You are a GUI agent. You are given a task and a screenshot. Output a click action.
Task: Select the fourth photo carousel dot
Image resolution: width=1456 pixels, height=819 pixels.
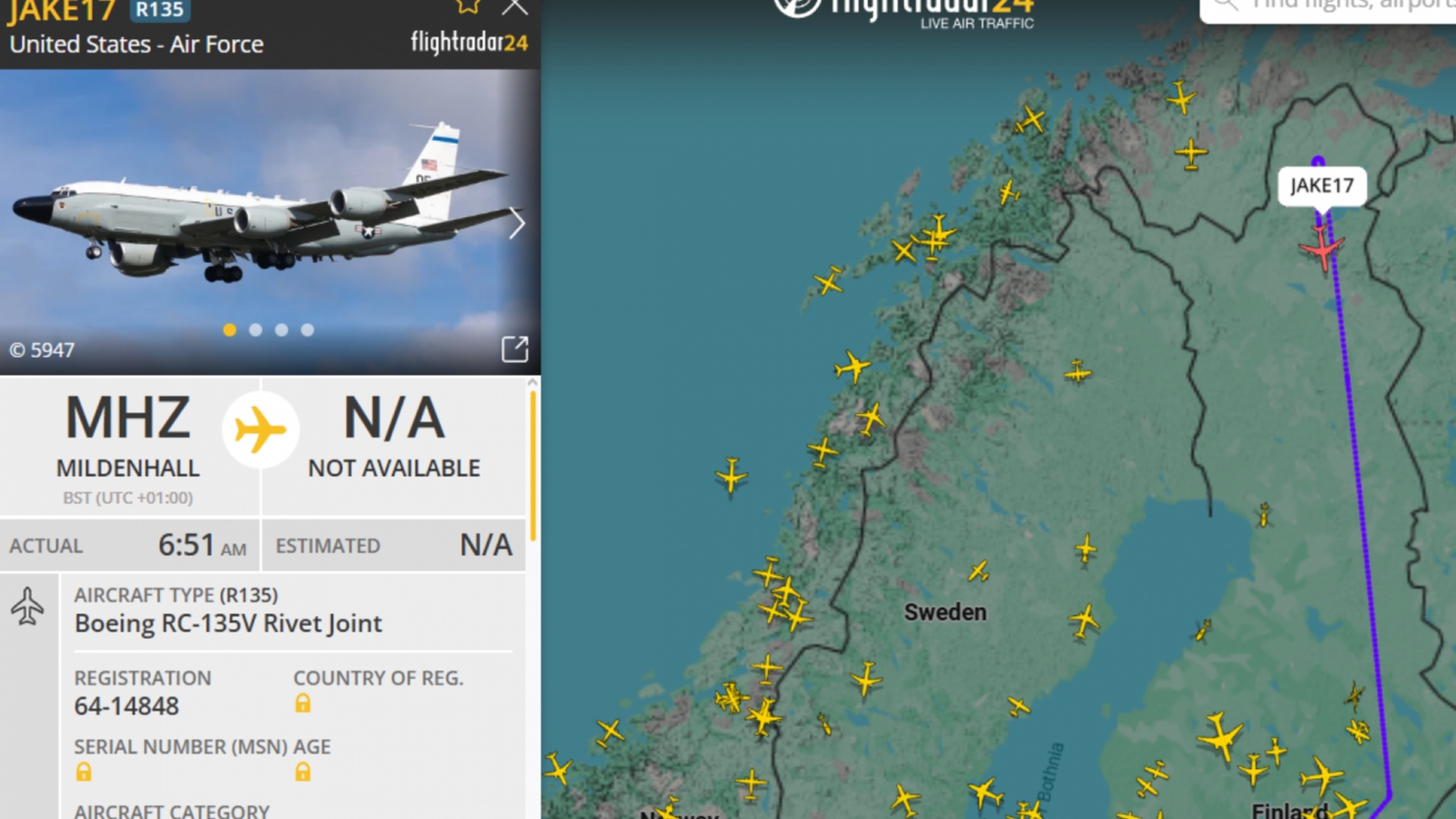(308, 330)
